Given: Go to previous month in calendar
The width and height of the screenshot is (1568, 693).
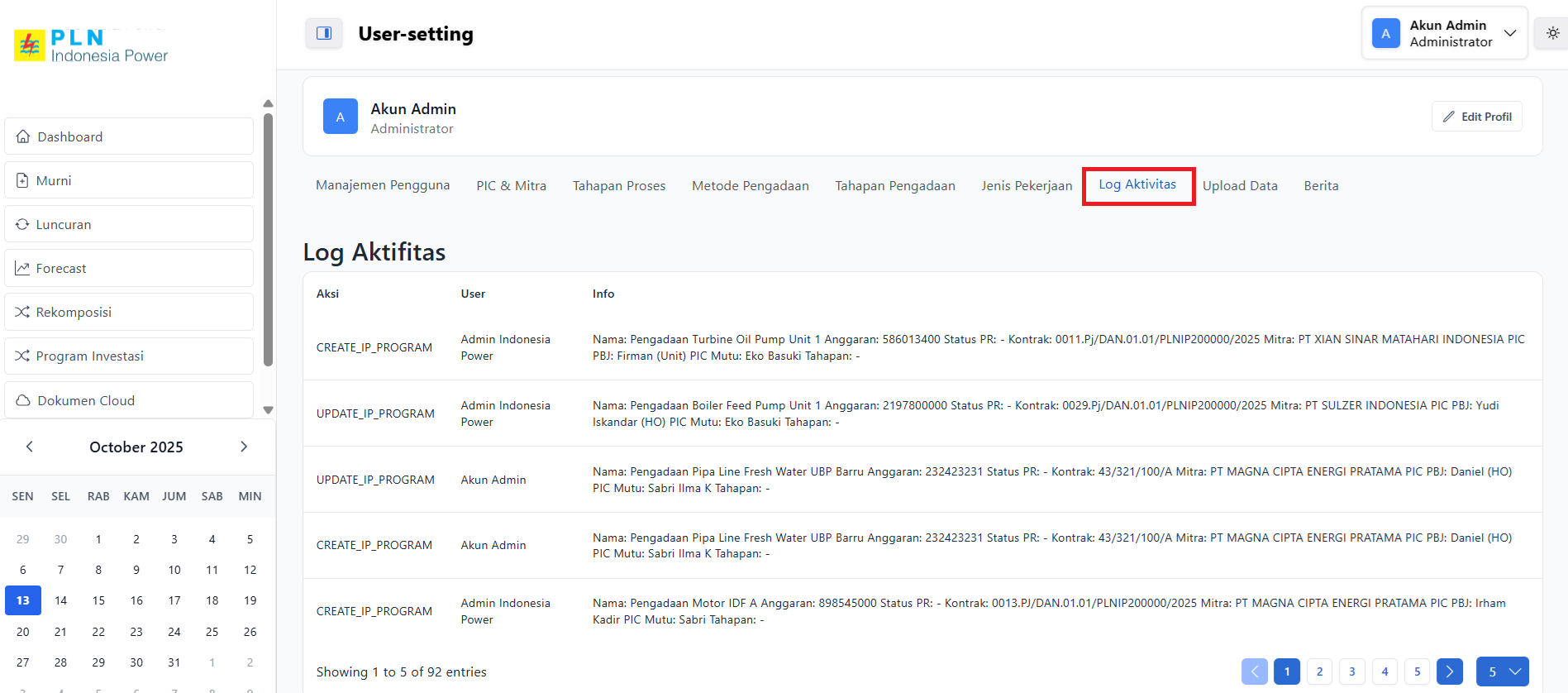Looking at the screenshot, I should tap(30, 447).
